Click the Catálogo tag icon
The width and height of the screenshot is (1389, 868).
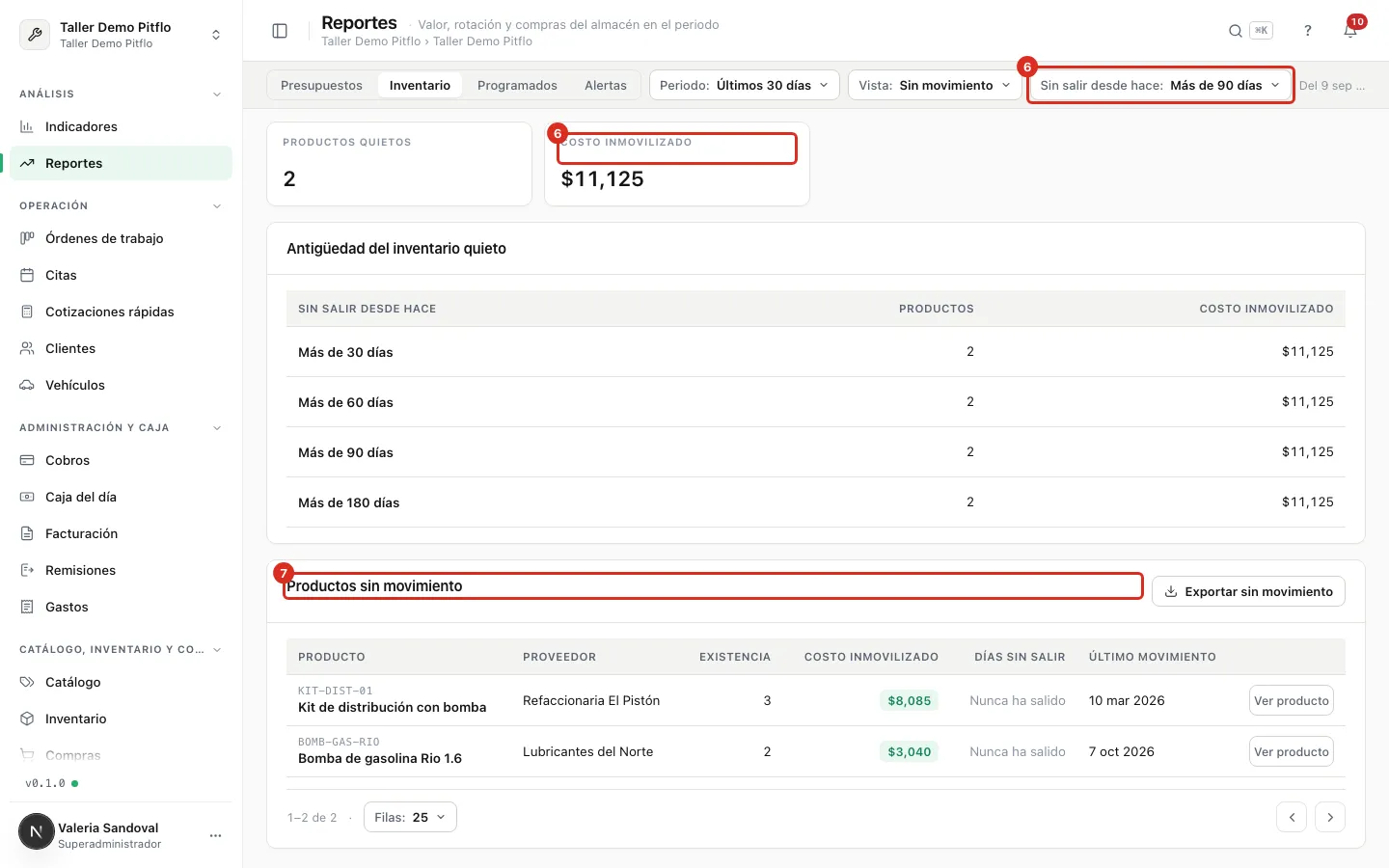click(x=27, y=682)
